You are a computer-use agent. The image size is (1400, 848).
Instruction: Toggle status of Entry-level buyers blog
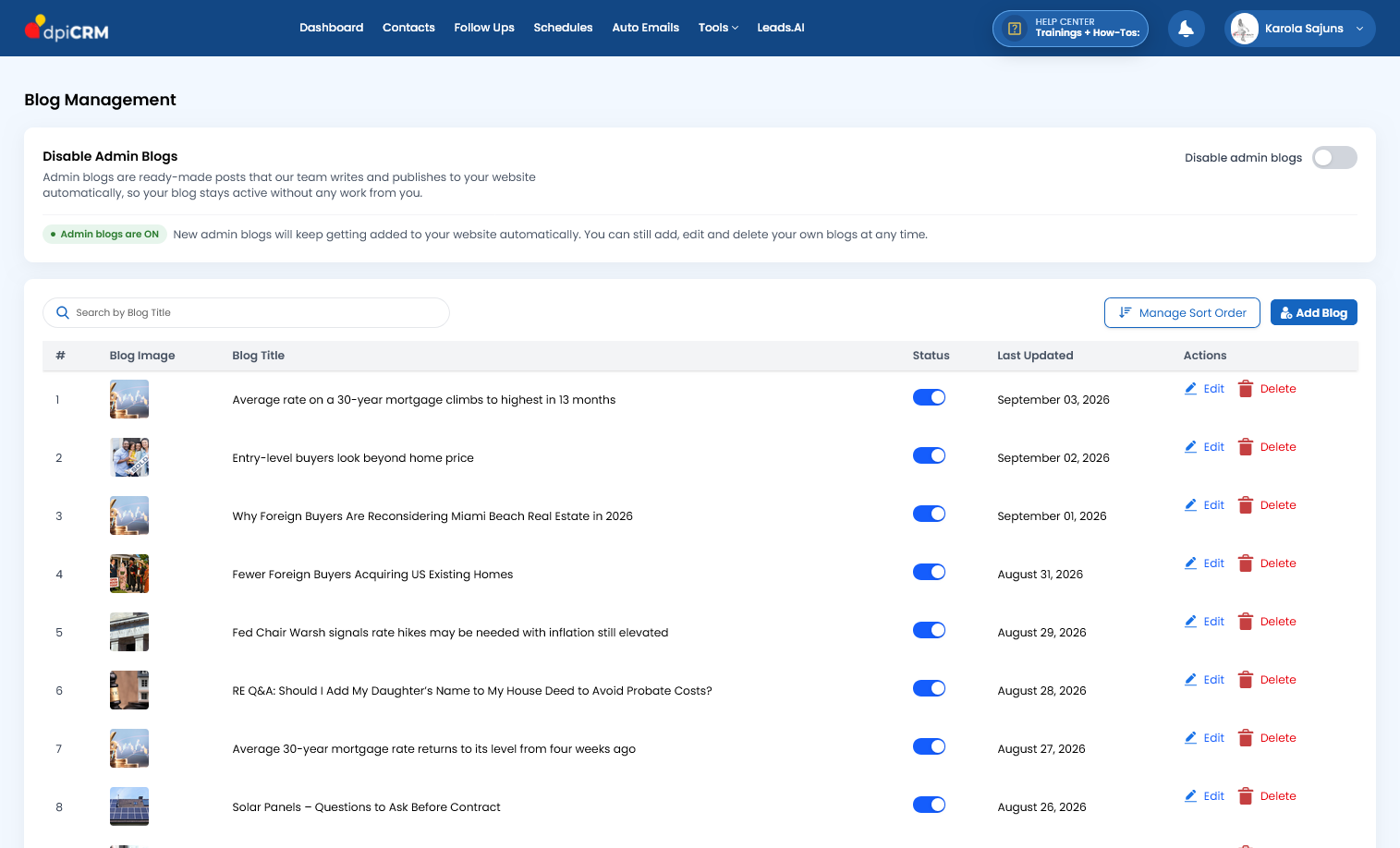(x=929, y=455)
